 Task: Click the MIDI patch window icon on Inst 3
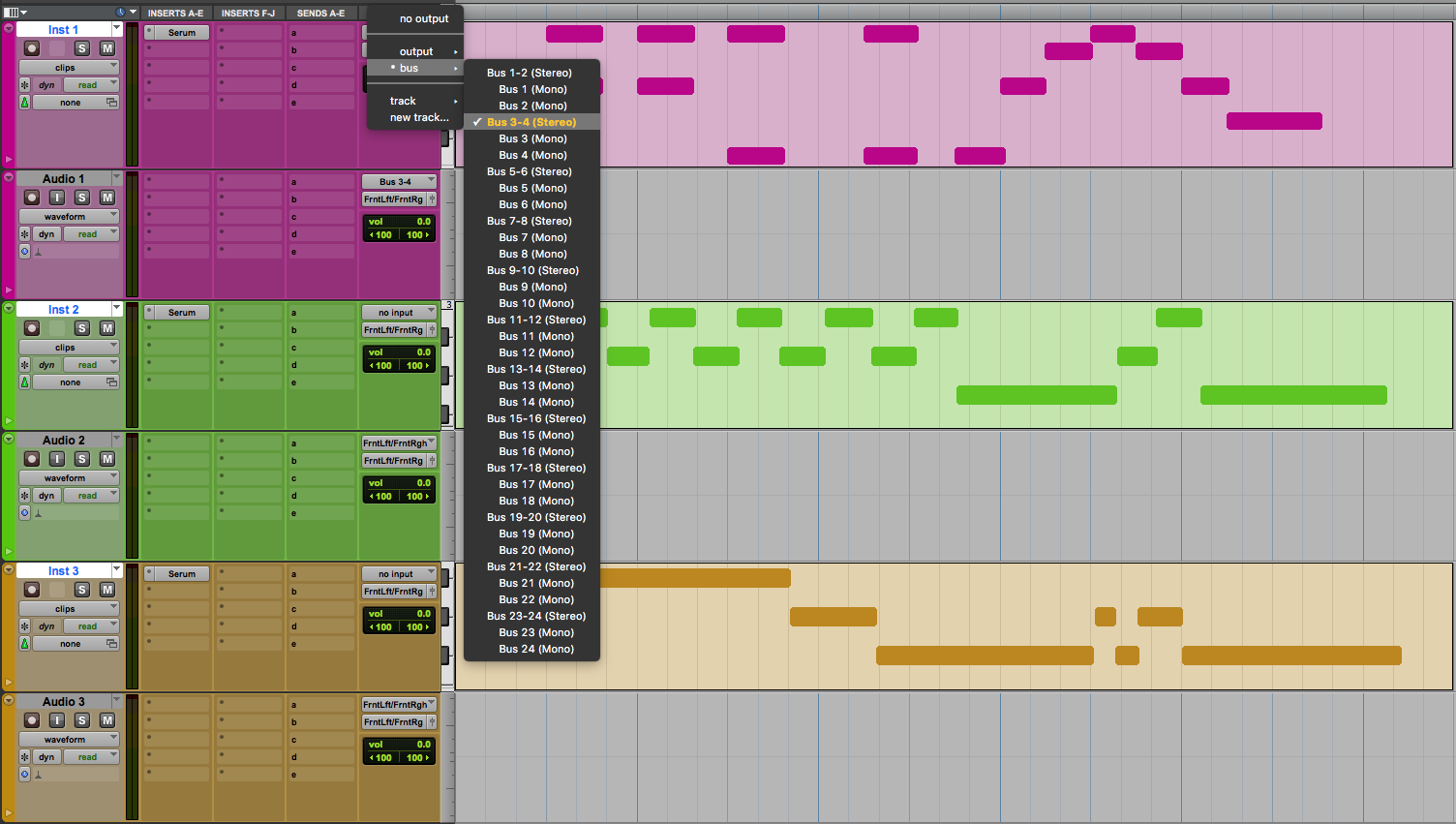point(111,644)
